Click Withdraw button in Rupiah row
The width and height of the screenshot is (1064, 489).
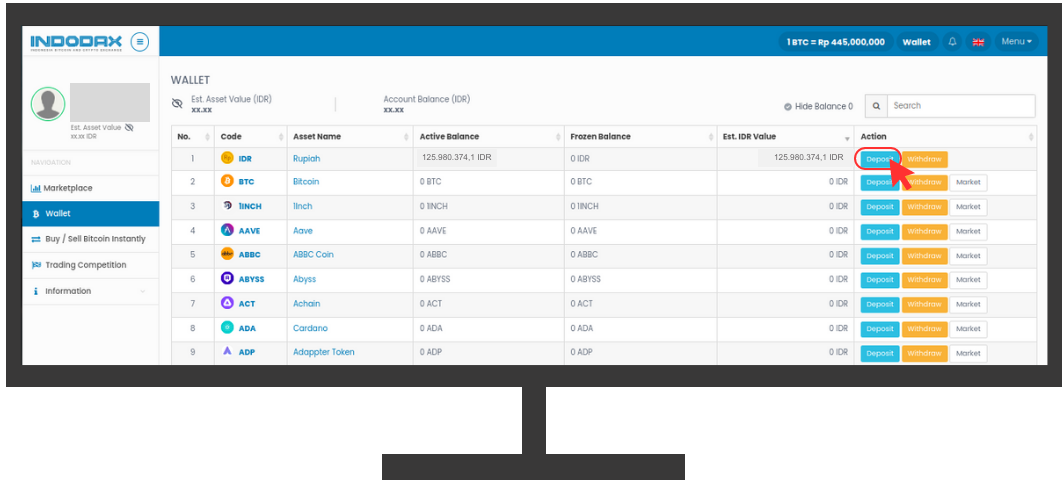(x=924, y=159)
